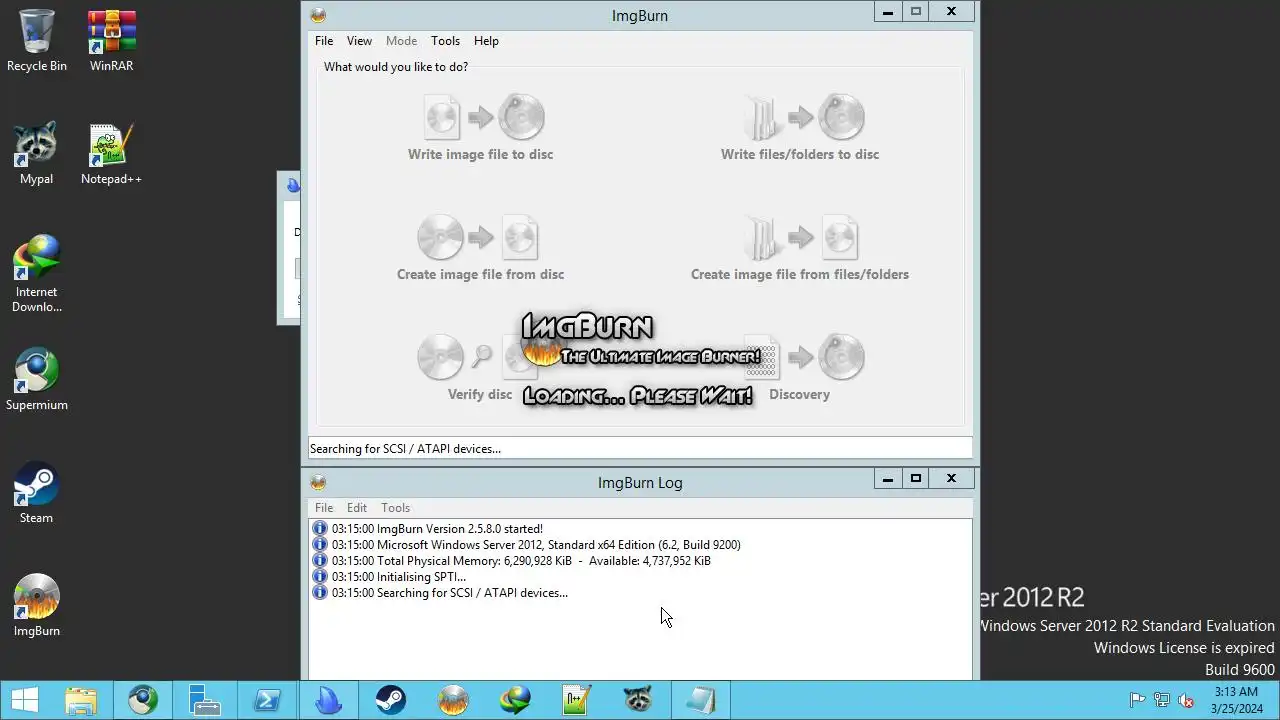Maximize the ImgBurn Log window
Screen dimensions: 1280x720
915,479
